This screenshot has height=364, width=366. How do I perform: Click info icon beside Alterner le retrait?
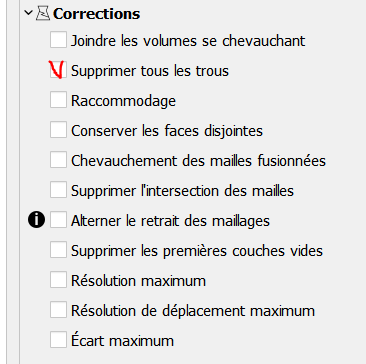point(36,221)
